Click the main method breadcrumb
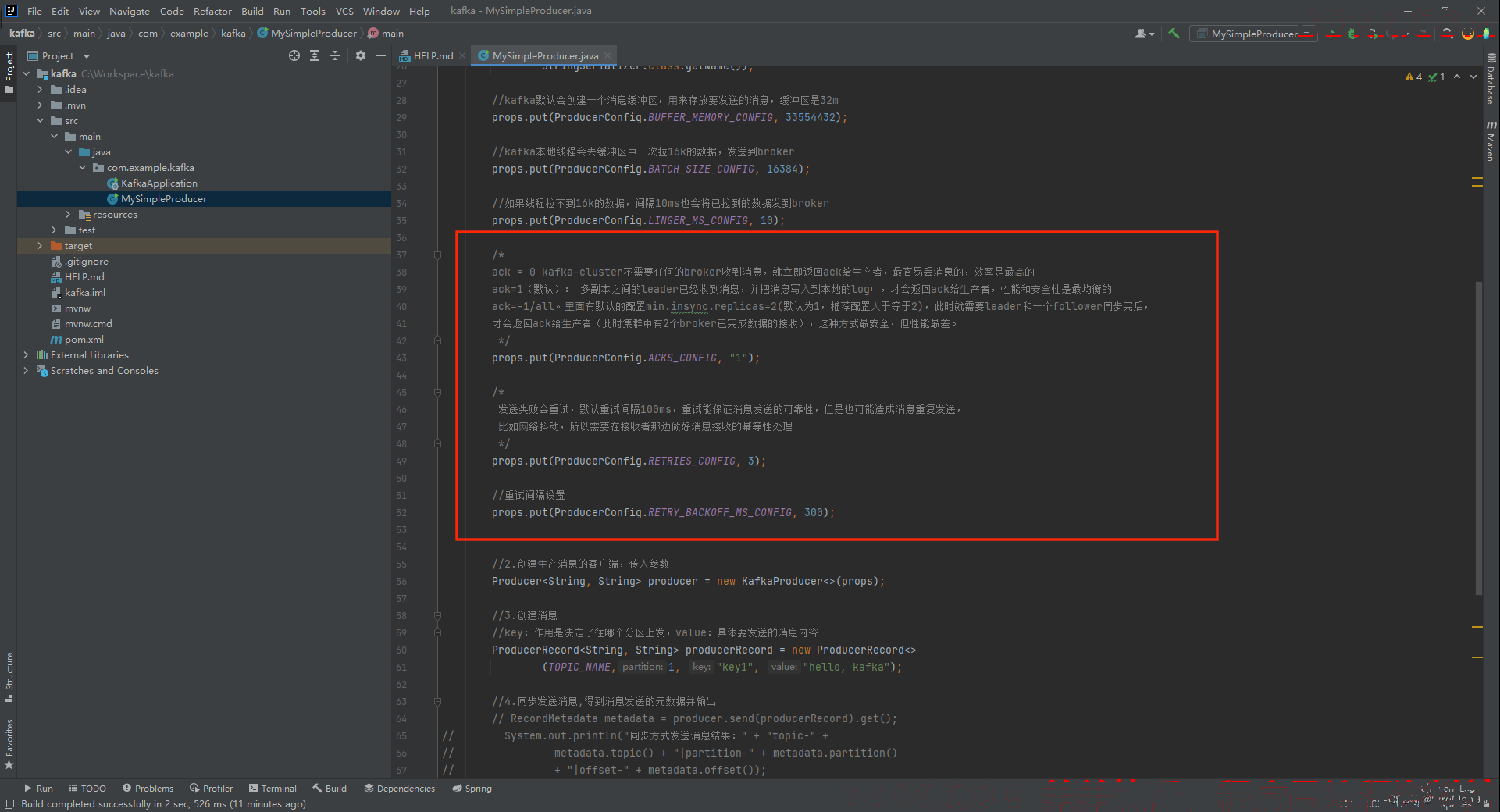The image size is (1500, 812). coord(386,33)
